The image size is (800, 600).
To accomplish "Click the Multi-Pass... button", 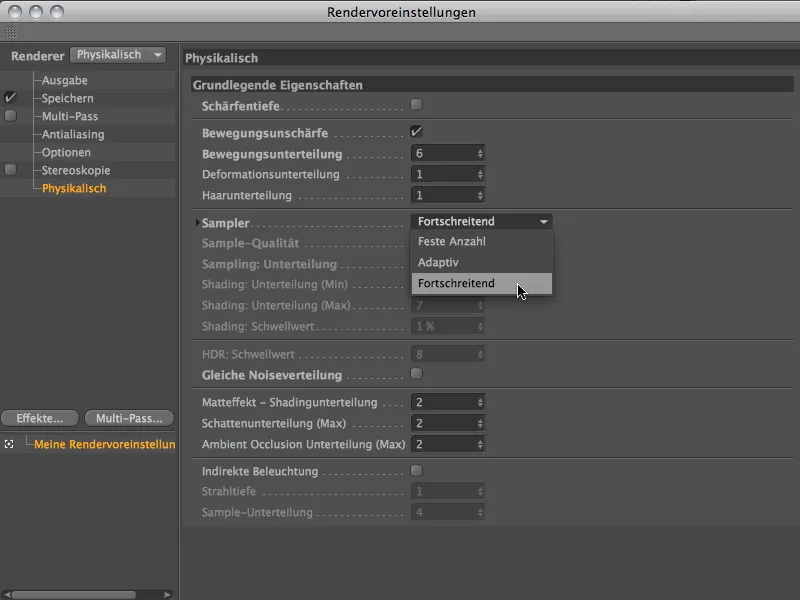I will tap(129, 418).
